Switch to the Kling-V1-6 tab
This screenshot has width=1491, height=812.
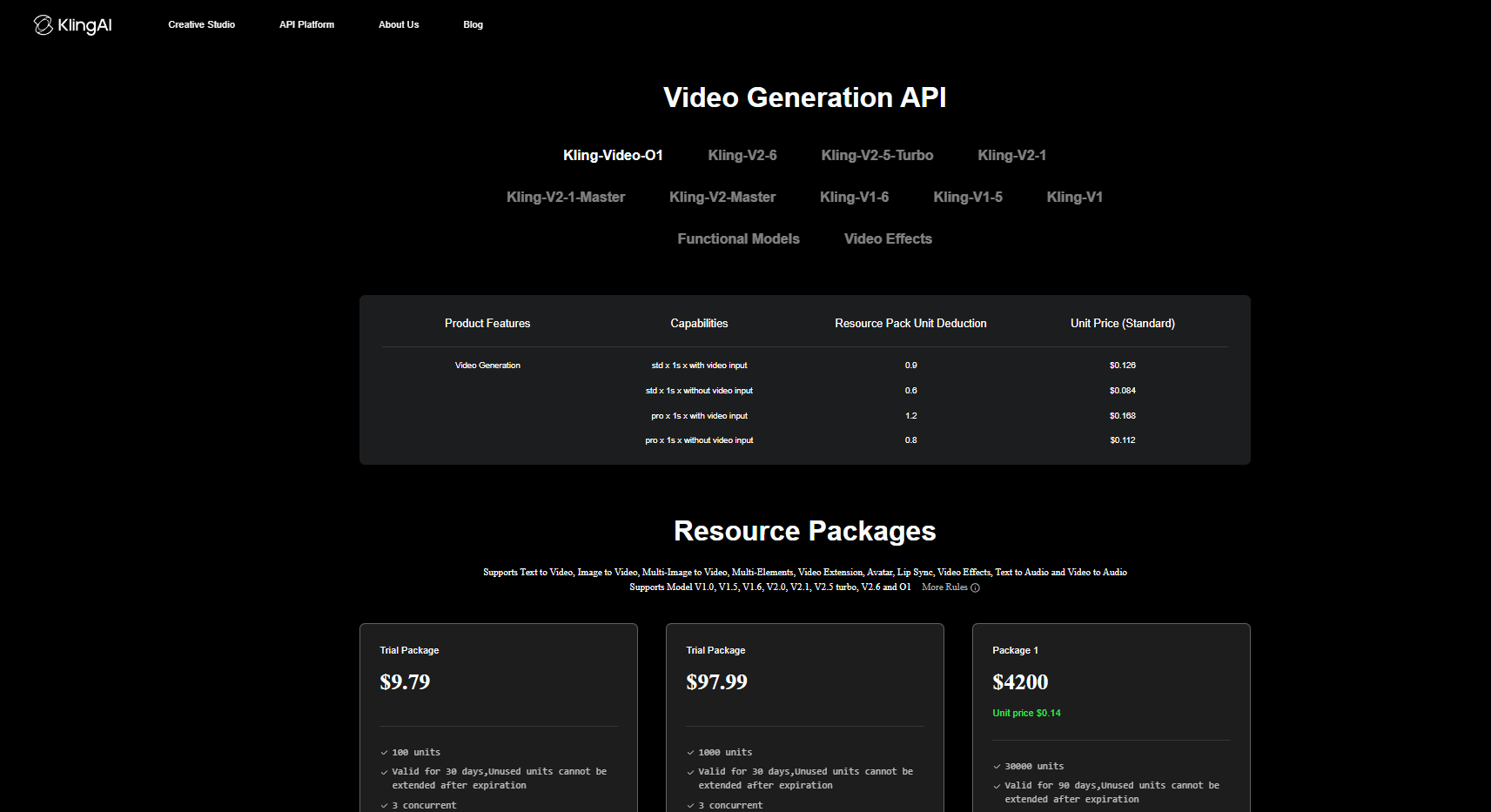pyautogui.click(x=855, y=197)
